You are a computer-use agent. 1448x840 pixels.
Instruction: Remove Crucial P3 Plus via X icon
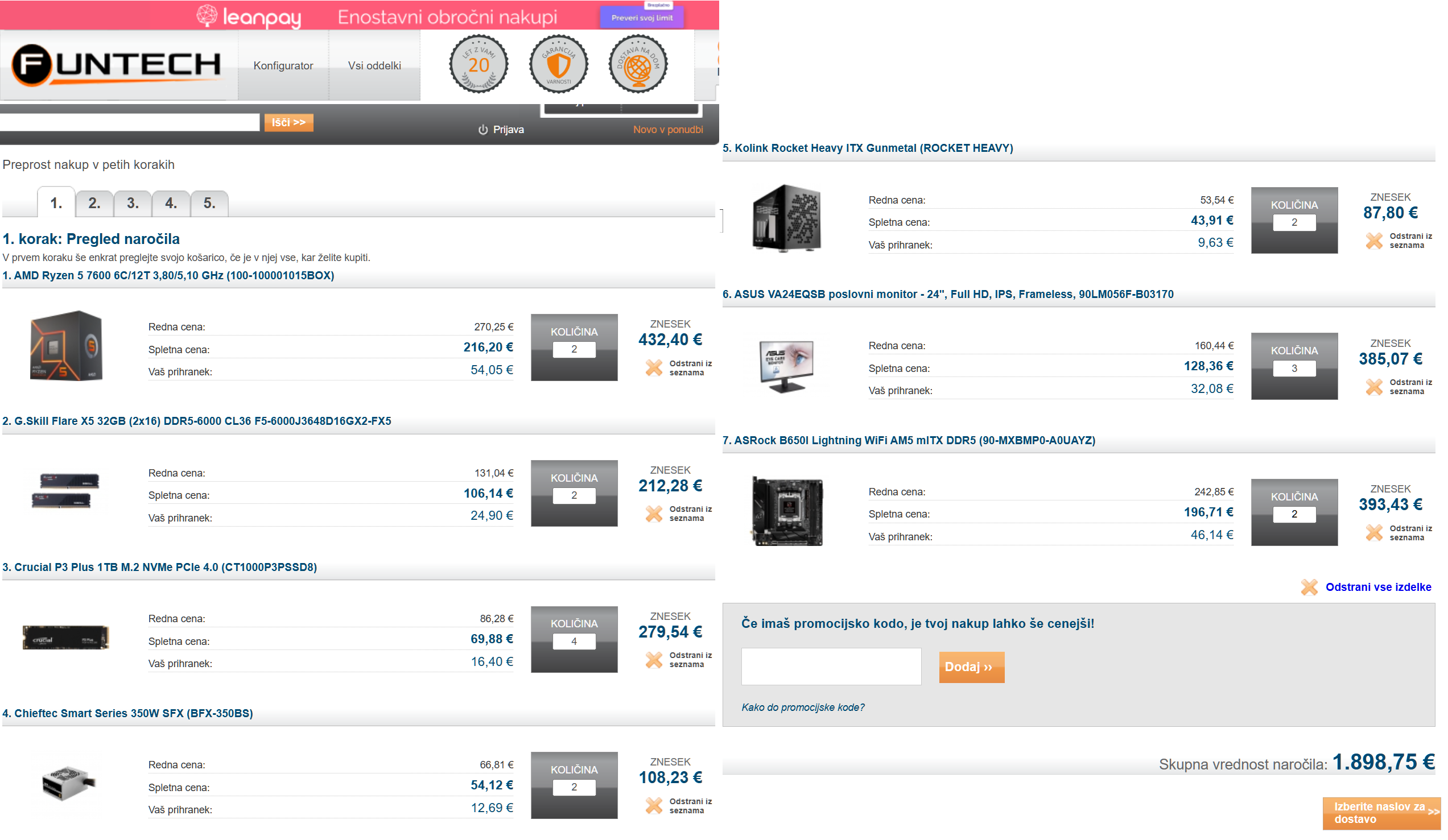[654, 660]
